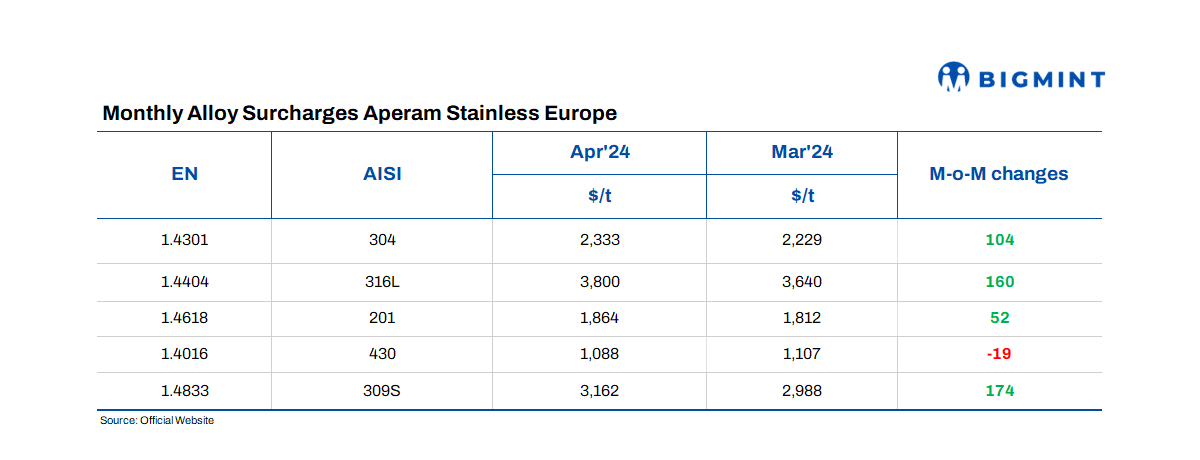Click the AISI column header

coord(381,174)
